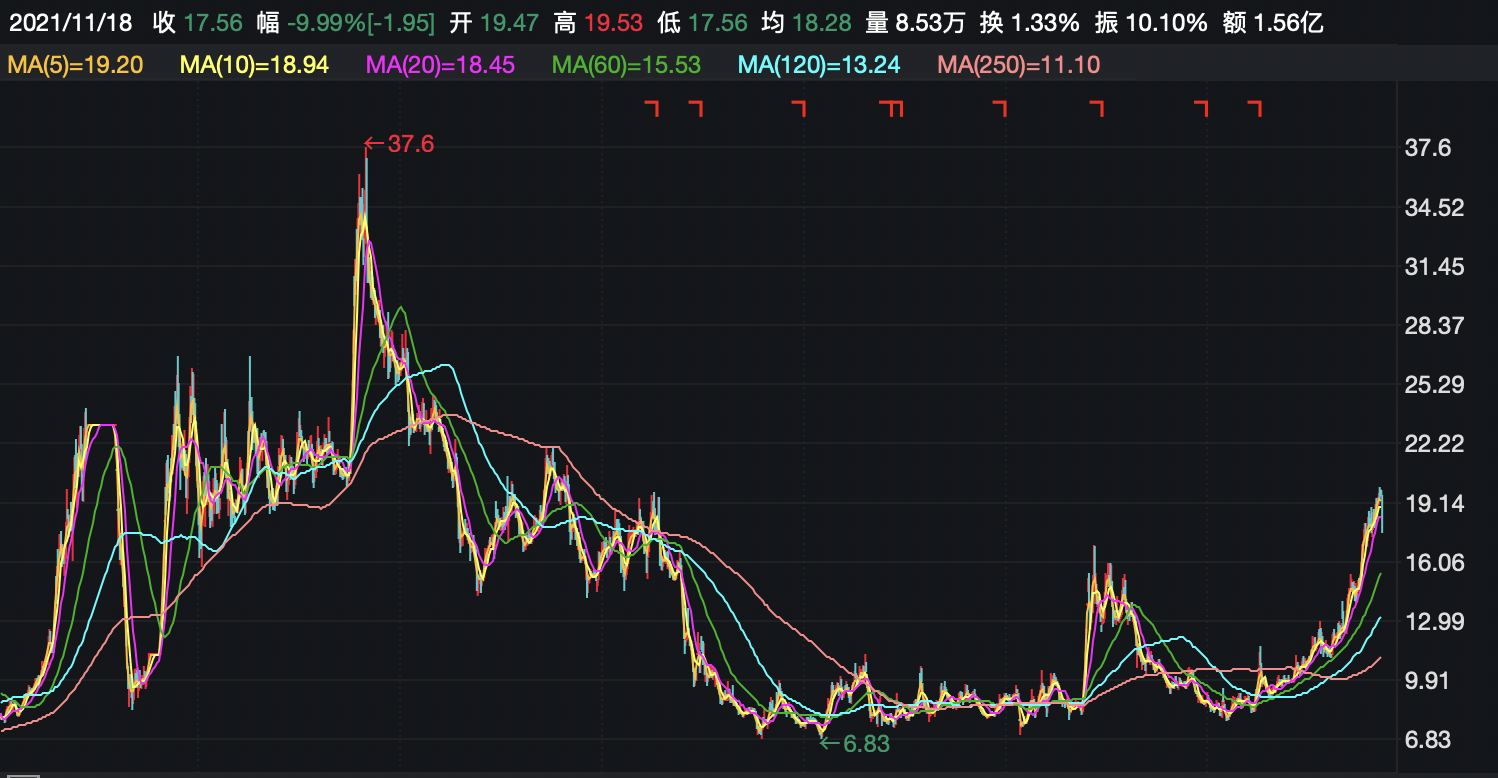Open the MA(60)=15.53 indicator settings

[x=626, y=66]
